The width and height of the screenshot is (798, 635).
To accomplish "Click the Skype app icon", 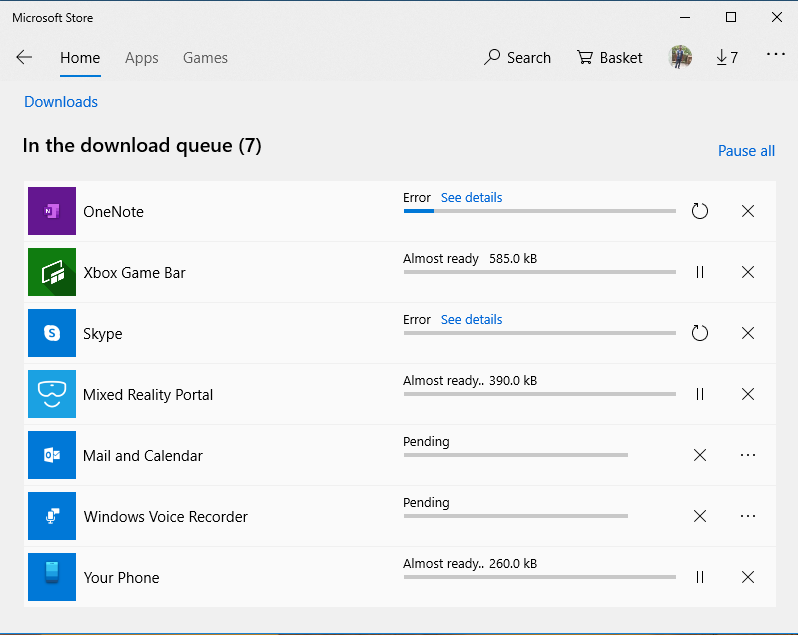I will 52,333.
